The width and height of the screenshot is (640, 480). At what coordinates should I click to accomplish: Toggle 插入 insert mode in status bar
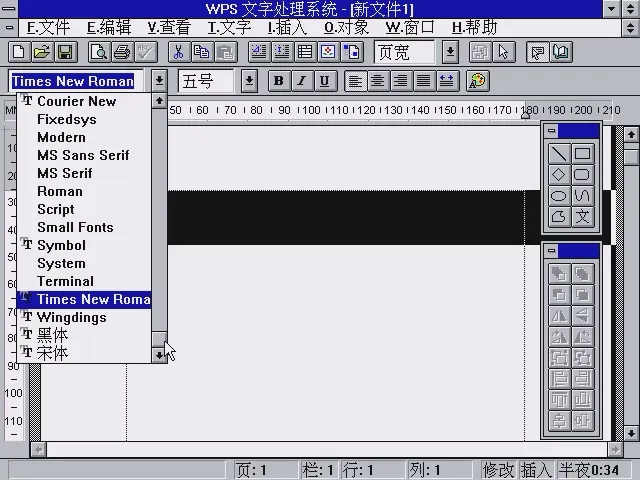pos(536,470)
